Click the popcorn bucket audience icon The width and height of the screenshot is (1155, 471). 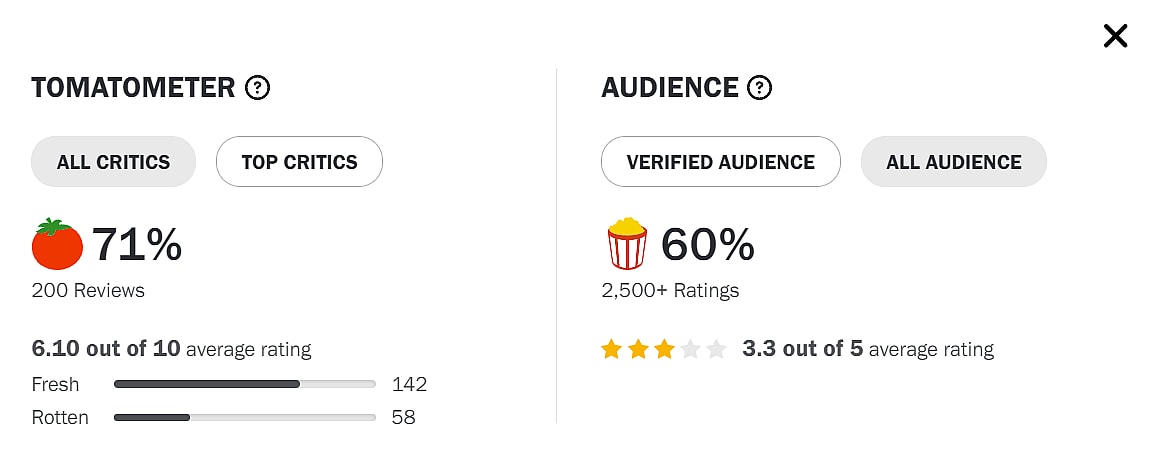627,244
